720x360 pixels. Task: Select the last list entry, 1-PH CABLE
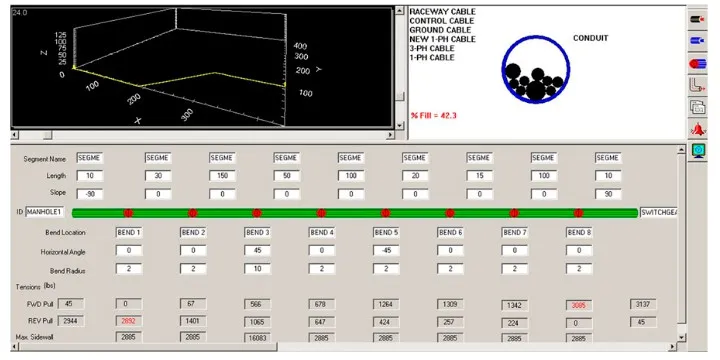click(x=432, y=57)
